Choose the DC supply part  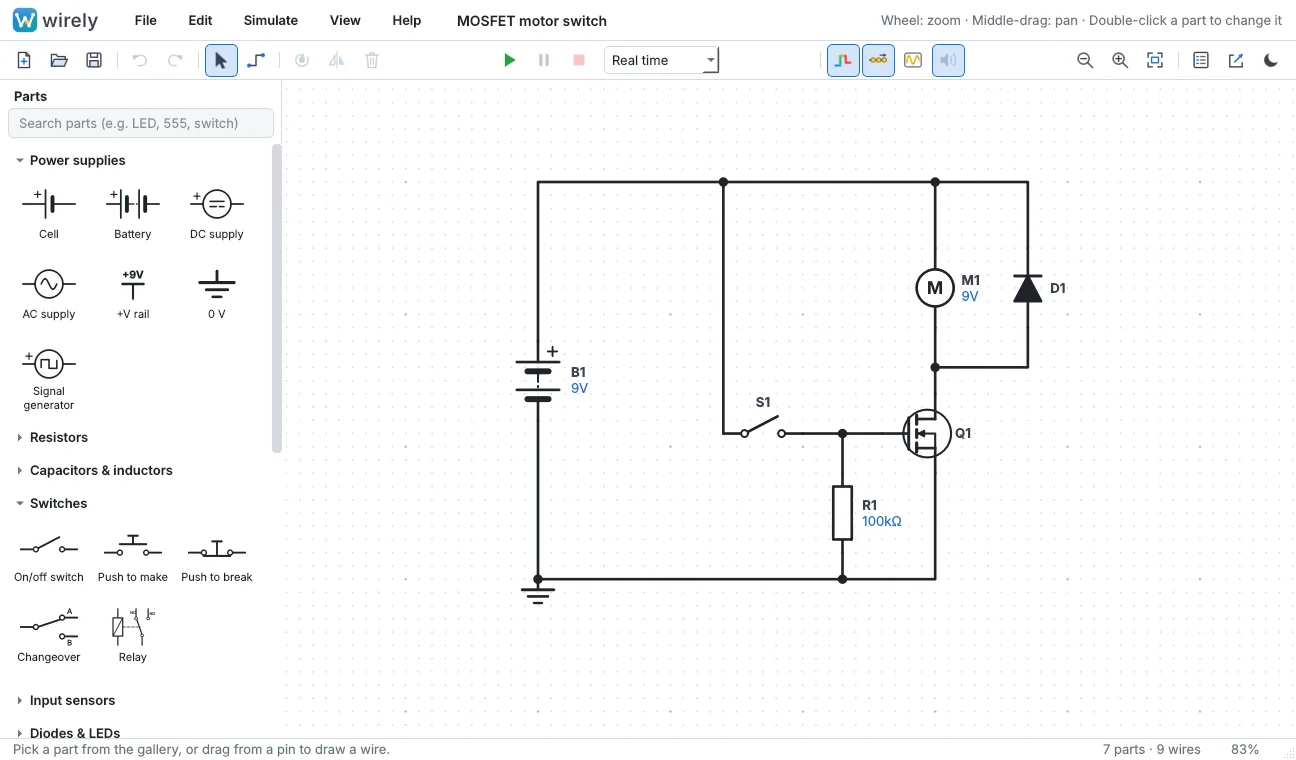(x=217, y=213)
